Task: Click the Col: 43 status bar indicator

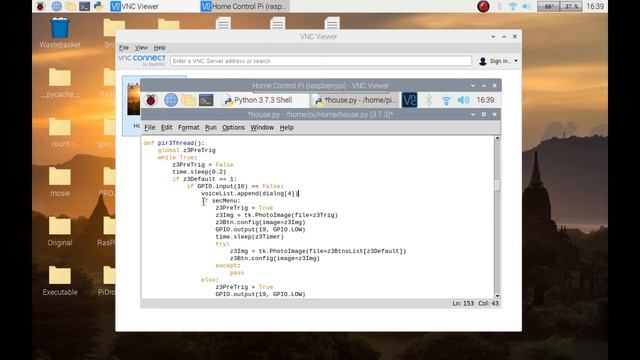Action: [x=489, y=303]
